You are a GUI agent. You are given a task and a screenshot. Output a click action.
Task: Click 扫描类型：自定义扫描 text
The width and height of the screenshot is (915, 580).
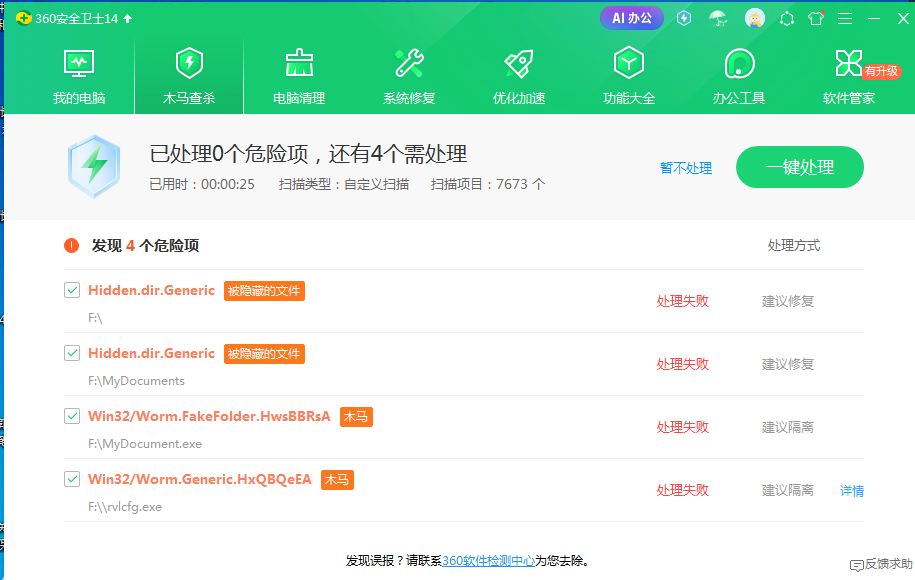point(344,184)
